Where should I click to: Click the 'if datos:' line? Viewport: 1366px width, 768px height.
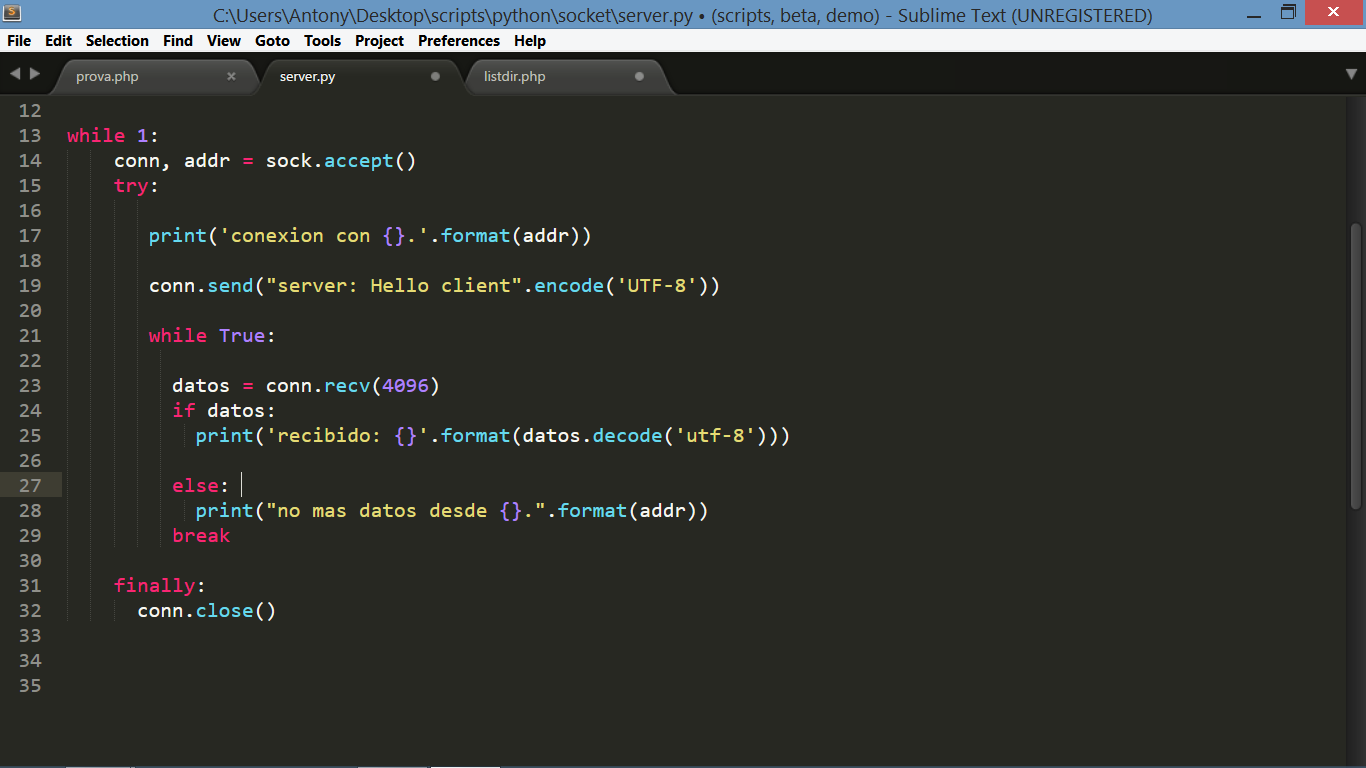point(224,411)
